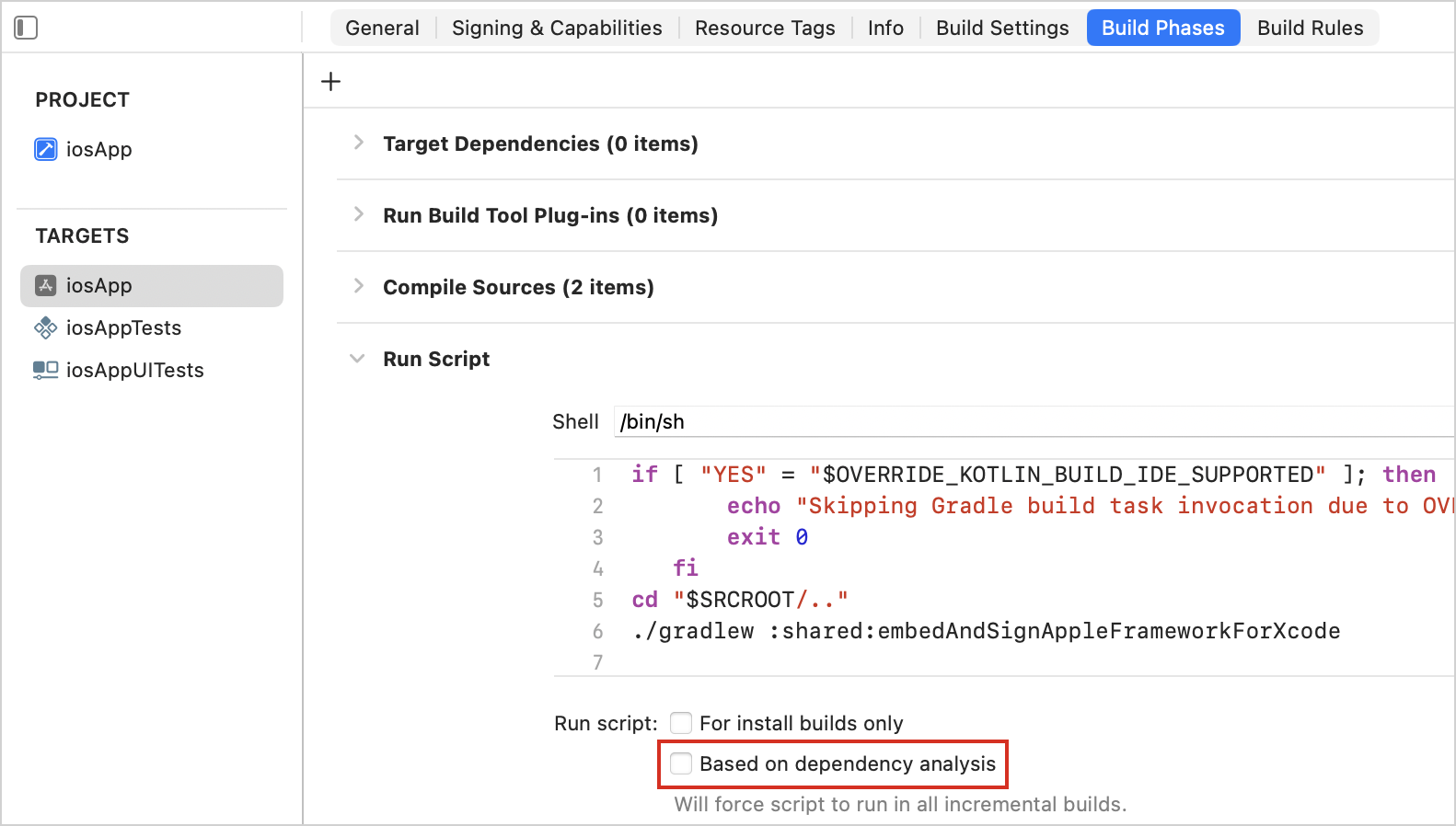
Task: Enable For install builds only checkbox
Action: 681,723
